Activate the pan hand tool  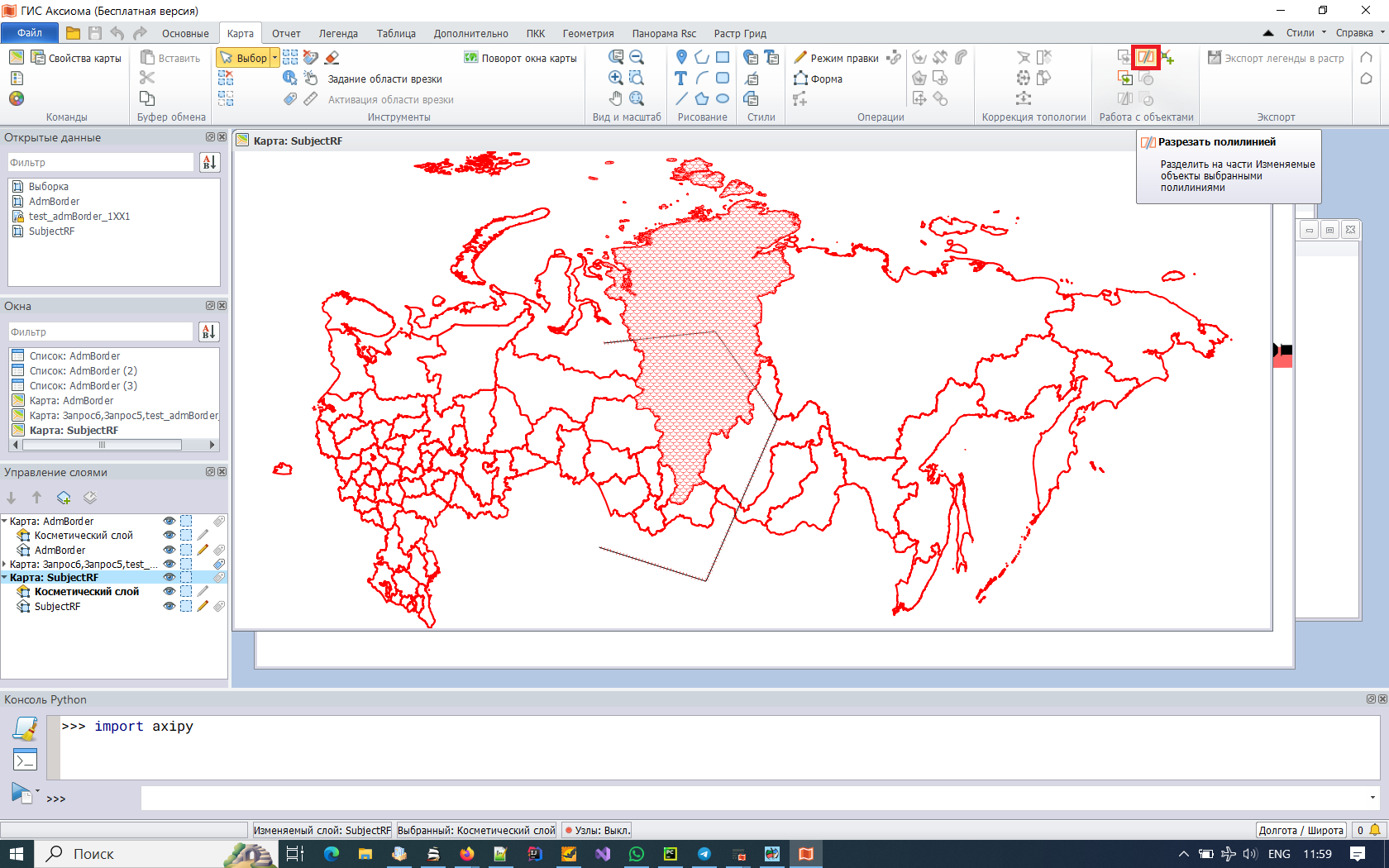(616, 98)
